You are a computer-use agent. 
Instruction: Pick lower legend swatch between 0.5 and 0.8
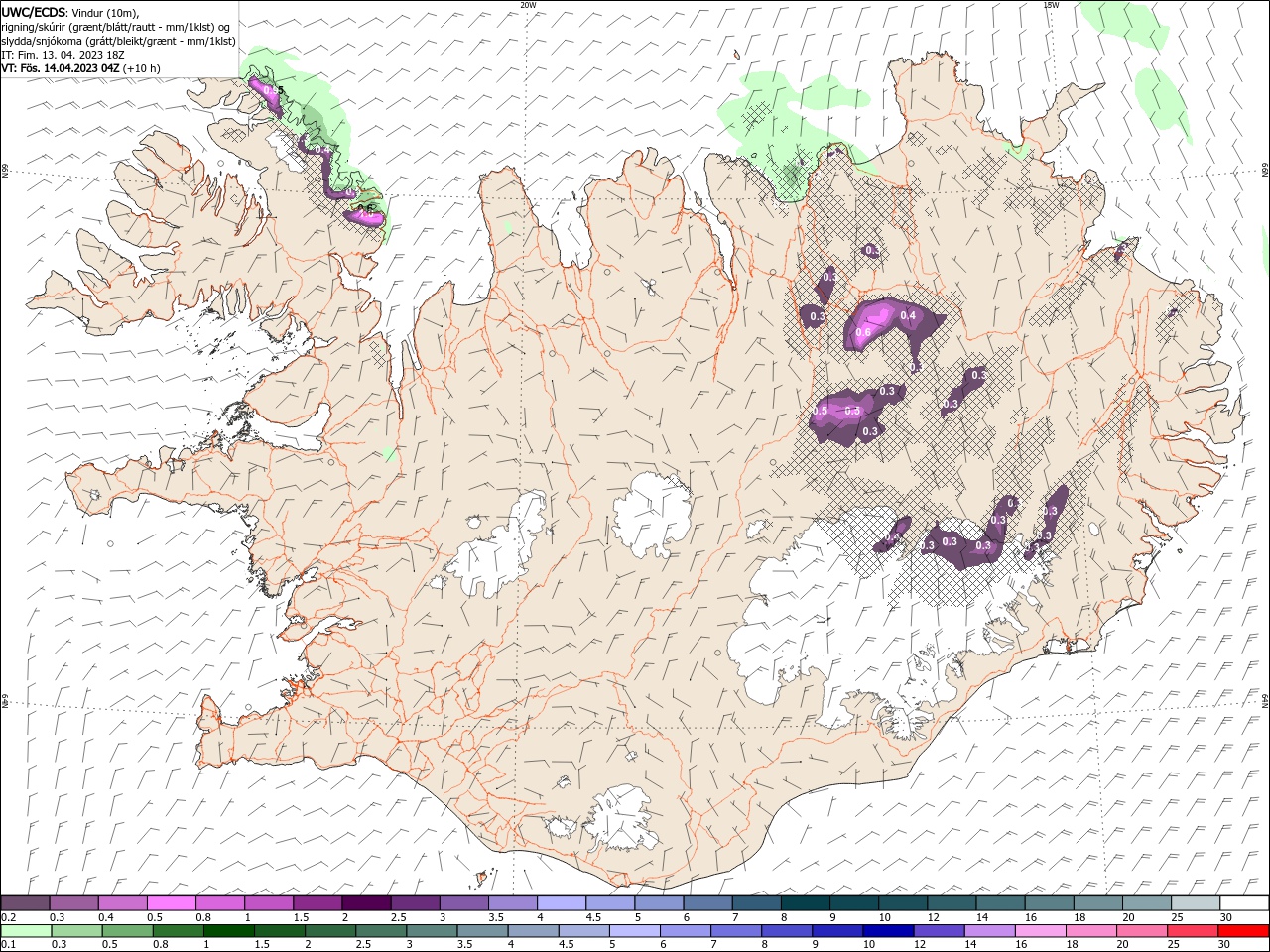127,931
